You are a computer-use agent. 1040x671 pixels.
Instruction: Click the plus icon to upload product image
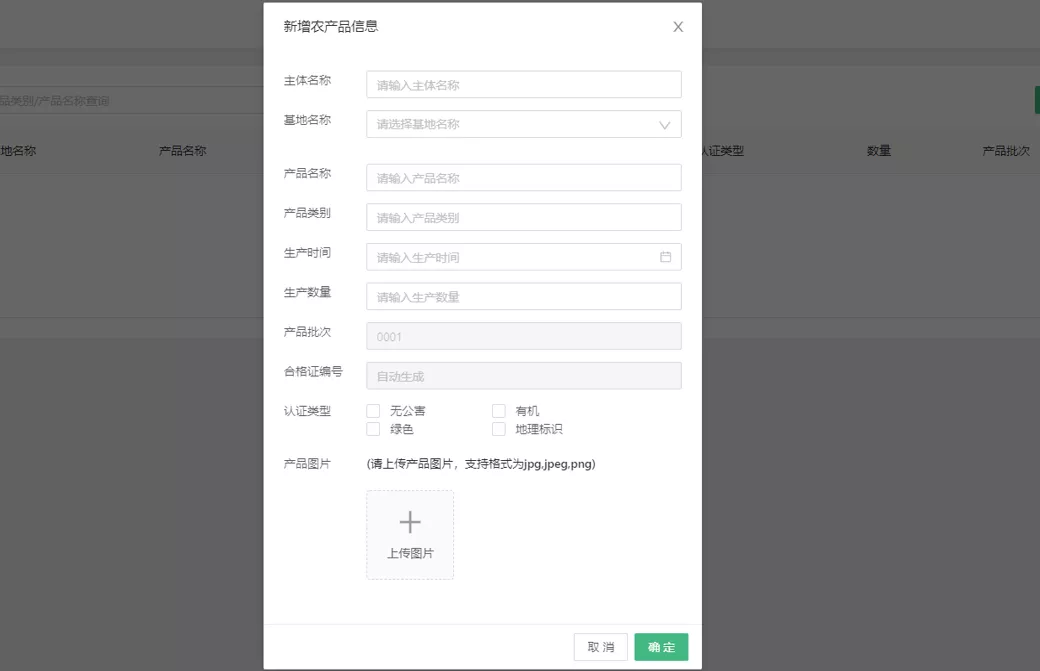point(410,521)
